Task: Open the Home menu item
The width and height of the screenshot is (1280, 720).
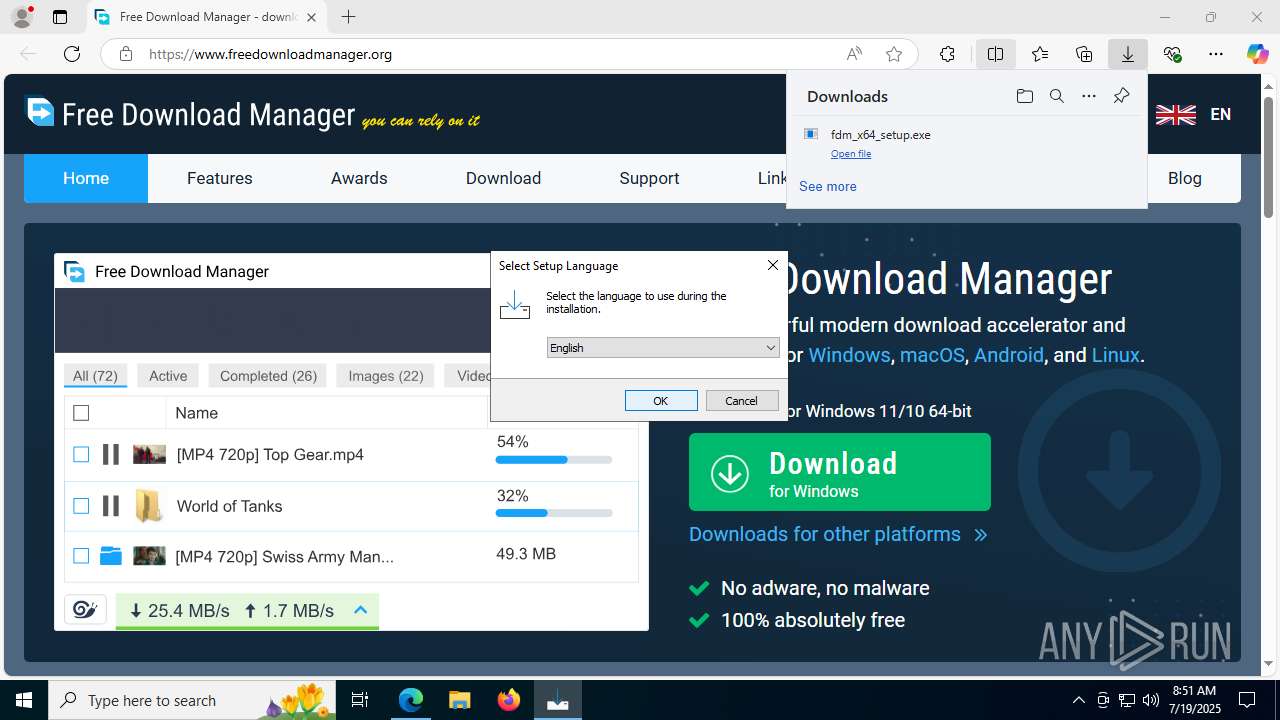Action: [x=86, y=178]
